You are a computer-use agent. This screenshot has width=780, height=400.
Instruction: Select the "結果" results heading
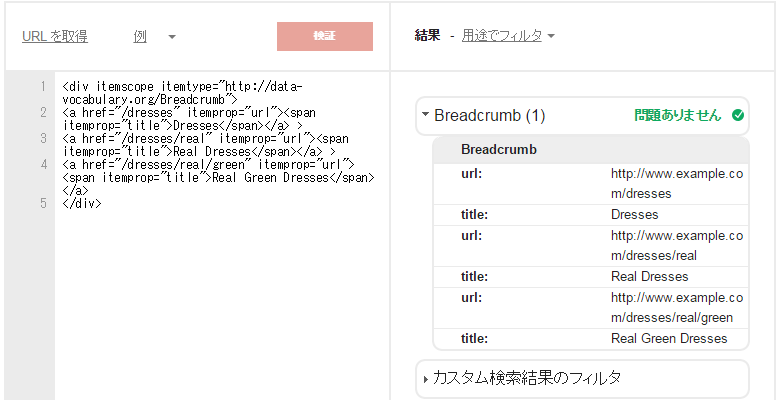tap(428, 36)
